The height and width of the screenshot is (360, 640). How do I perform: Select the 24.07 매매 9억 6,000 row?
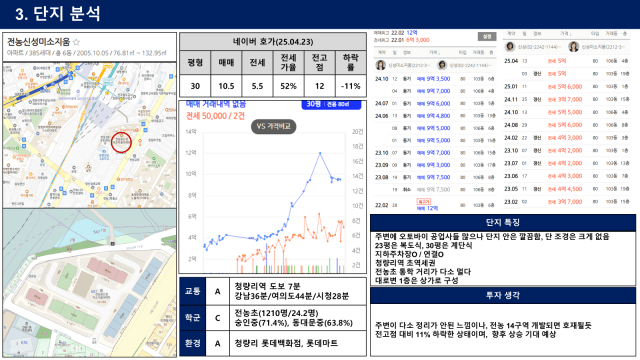(x=435, y=104)
